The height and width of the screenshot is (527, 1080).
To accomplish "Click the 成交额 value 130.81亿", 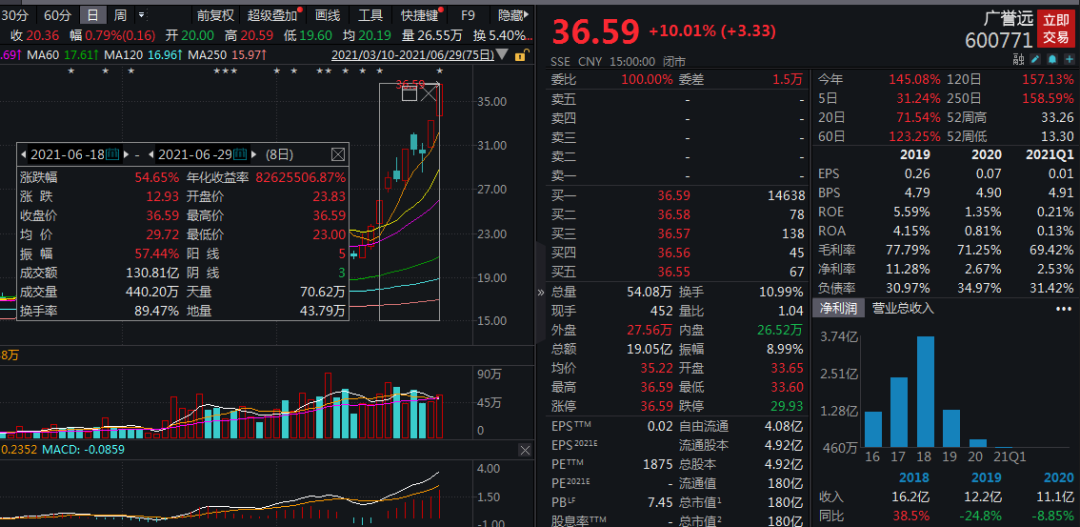I will (x=153, y=272).
